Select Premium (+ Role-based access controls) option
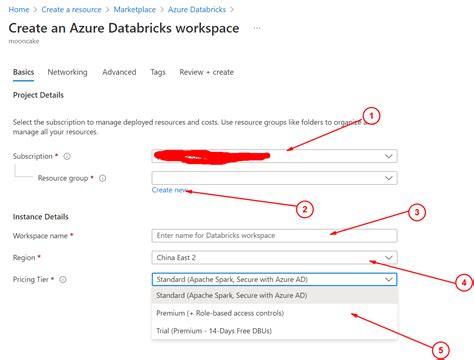This screenshot has width=474, height=360. (x=274, y=313)
